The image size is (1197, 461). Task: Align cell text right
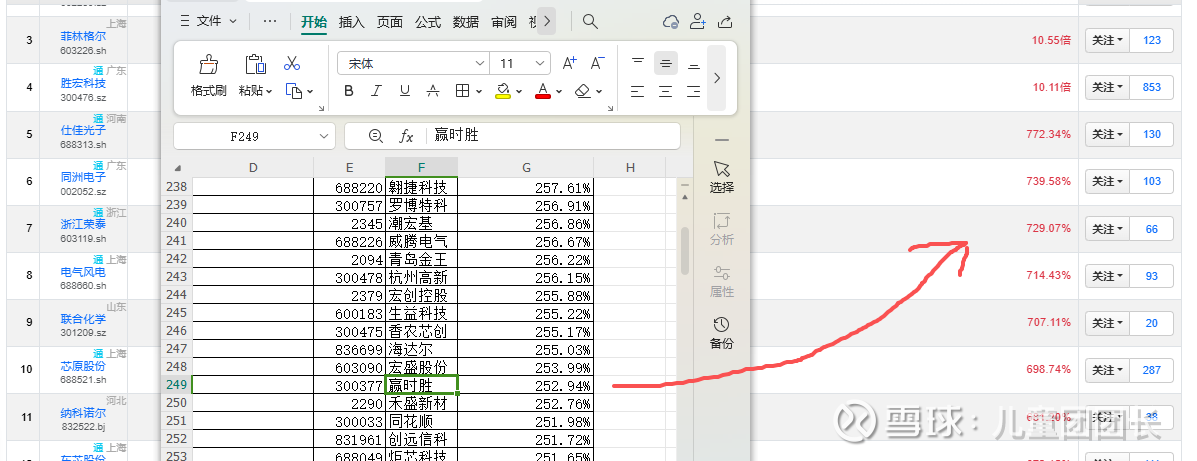click(x=693, y=92)
